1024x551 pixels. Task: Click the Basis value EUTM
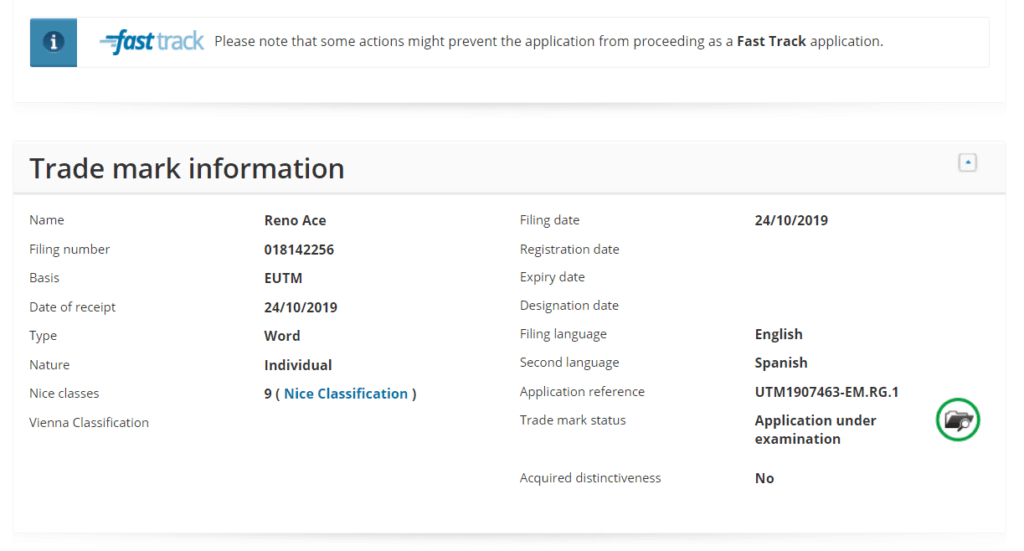click(283, 278)
